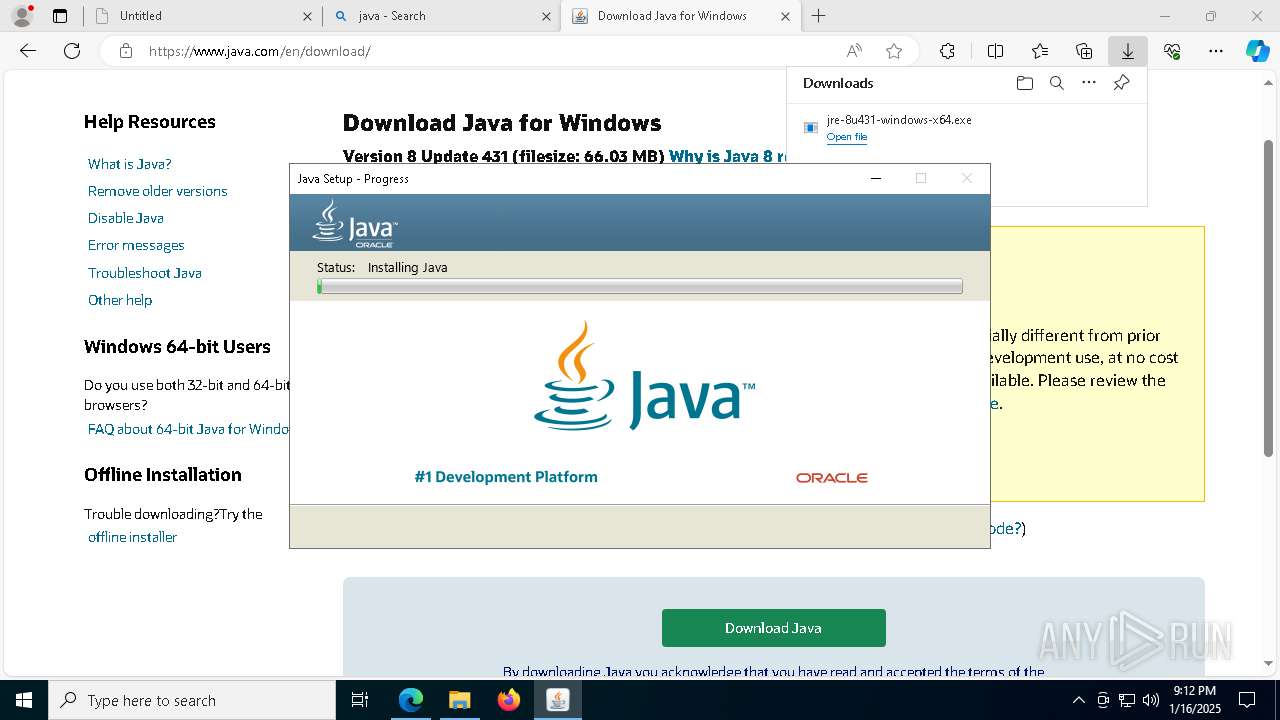This screenshot has width=1280, height=720.
Task: Open file link for jre-8u431 download
Action: pos(846,137)
